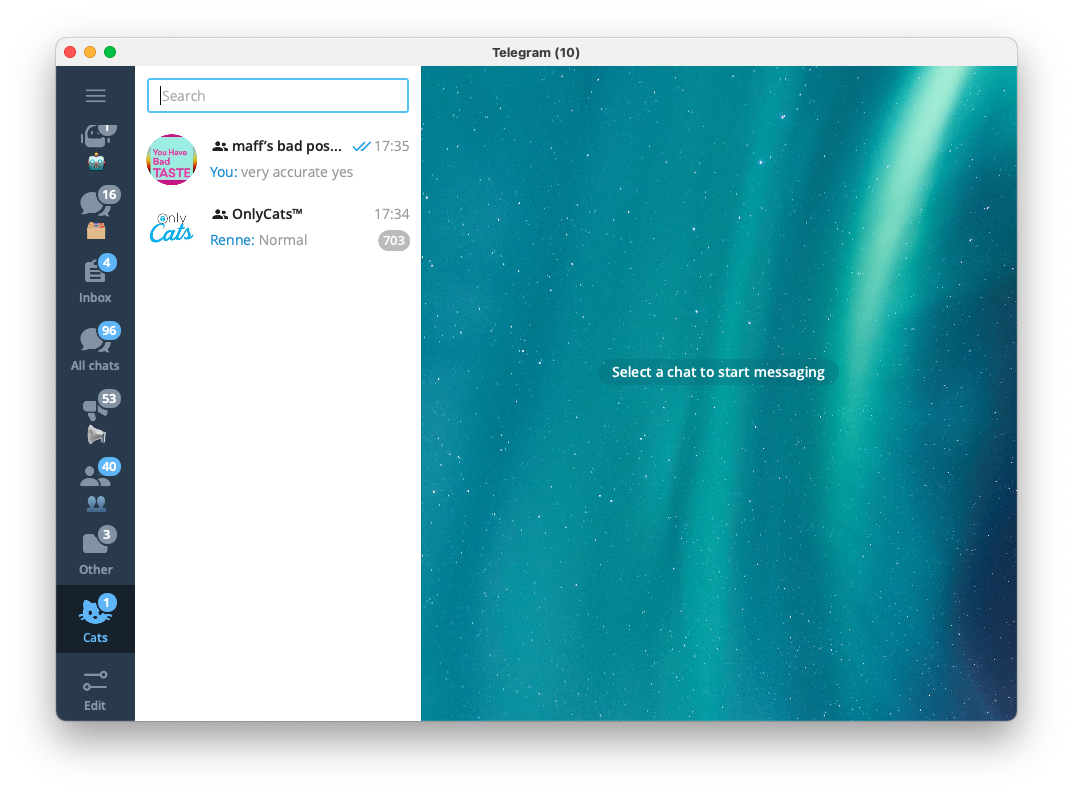Click the You Have Bad Taste avatar
The width and height of the screenshot is (1073, 795).
coord(172,159)
